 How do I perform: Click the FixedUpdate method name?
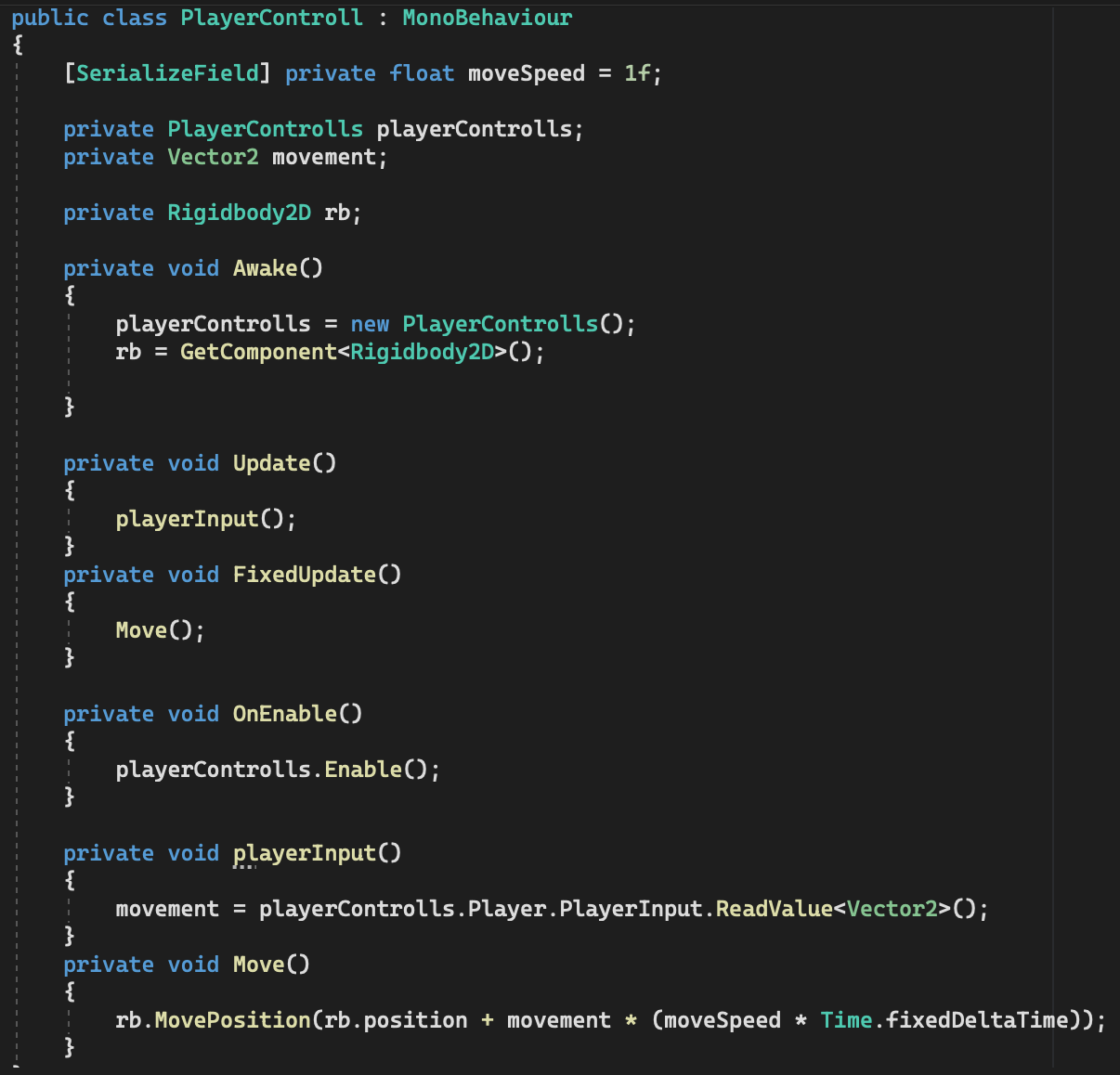coord(305,575)
